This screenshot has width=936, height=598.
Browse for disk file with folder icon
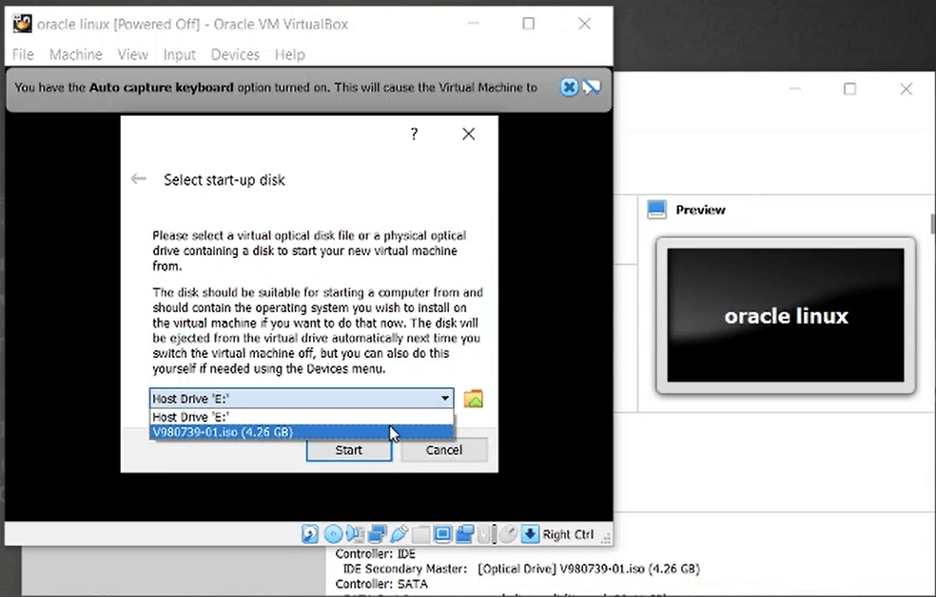(x=473, y=399)
